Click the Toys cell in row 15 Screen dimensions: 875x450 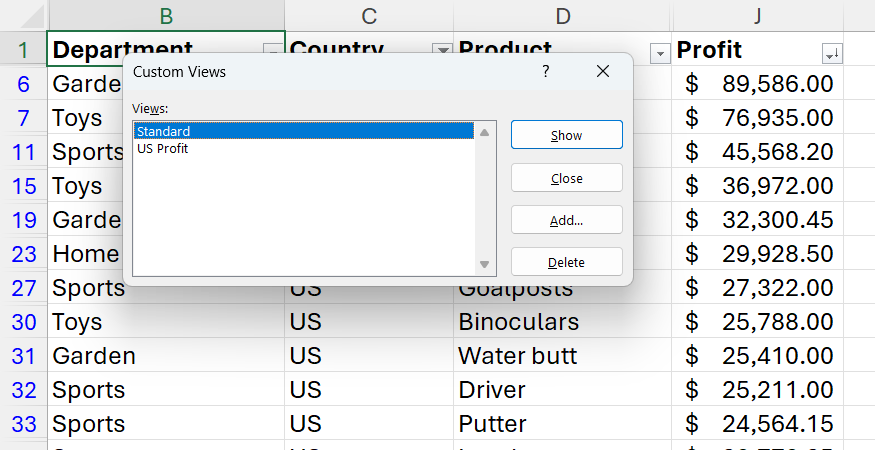point(85,186)
